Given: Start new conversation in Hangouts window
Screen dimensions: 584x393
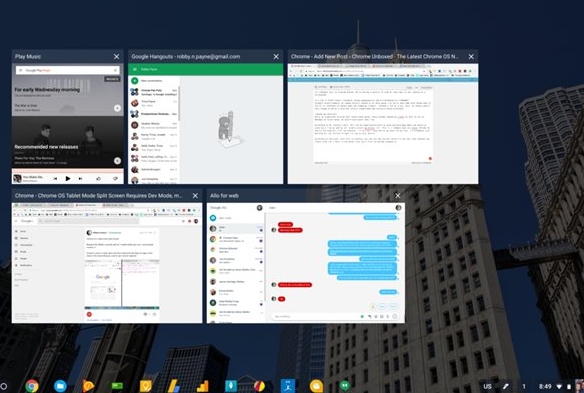Looking at the screenshot, I should click(153, 80).
